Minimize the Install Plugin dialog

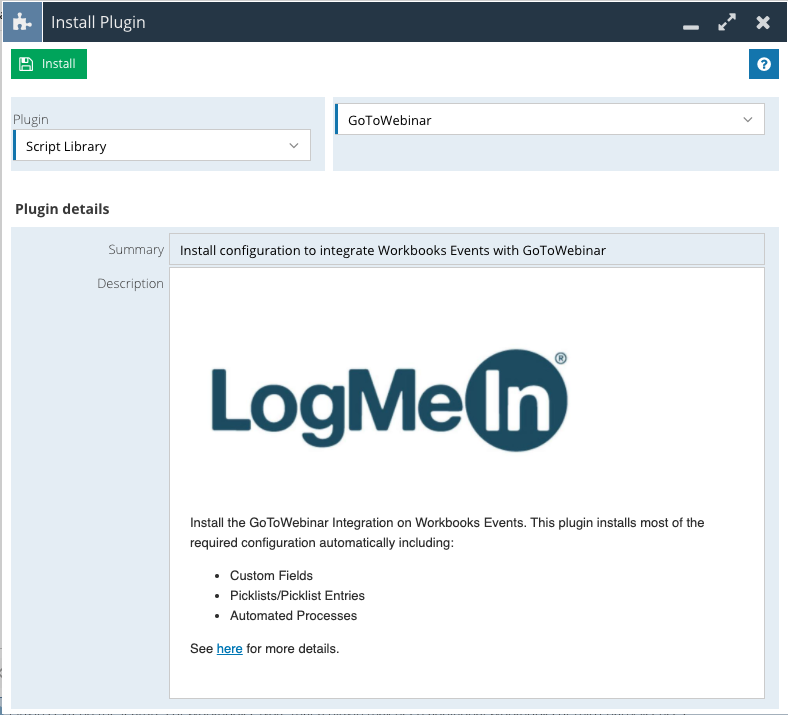coord(690,23)
